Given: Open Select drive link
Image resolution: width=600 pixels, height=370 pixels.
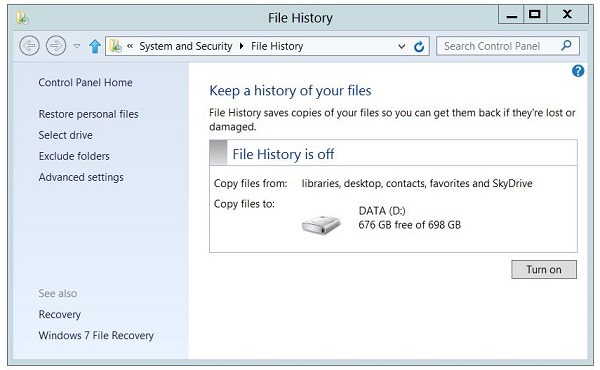Looking at the screenshot, I should [x=65, y=135].
